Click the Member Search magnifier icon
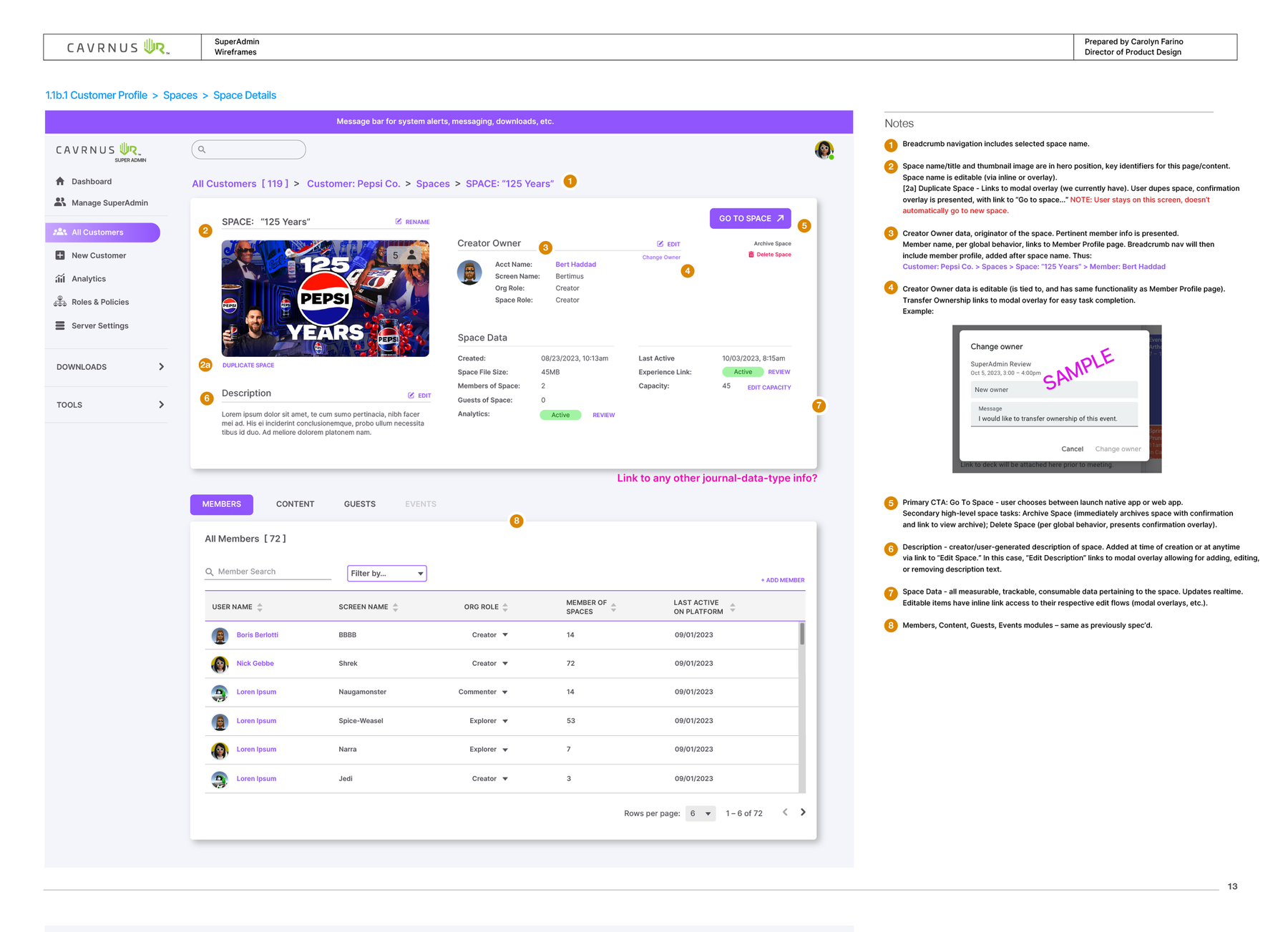1288x932 pixels. click(210, 572)
